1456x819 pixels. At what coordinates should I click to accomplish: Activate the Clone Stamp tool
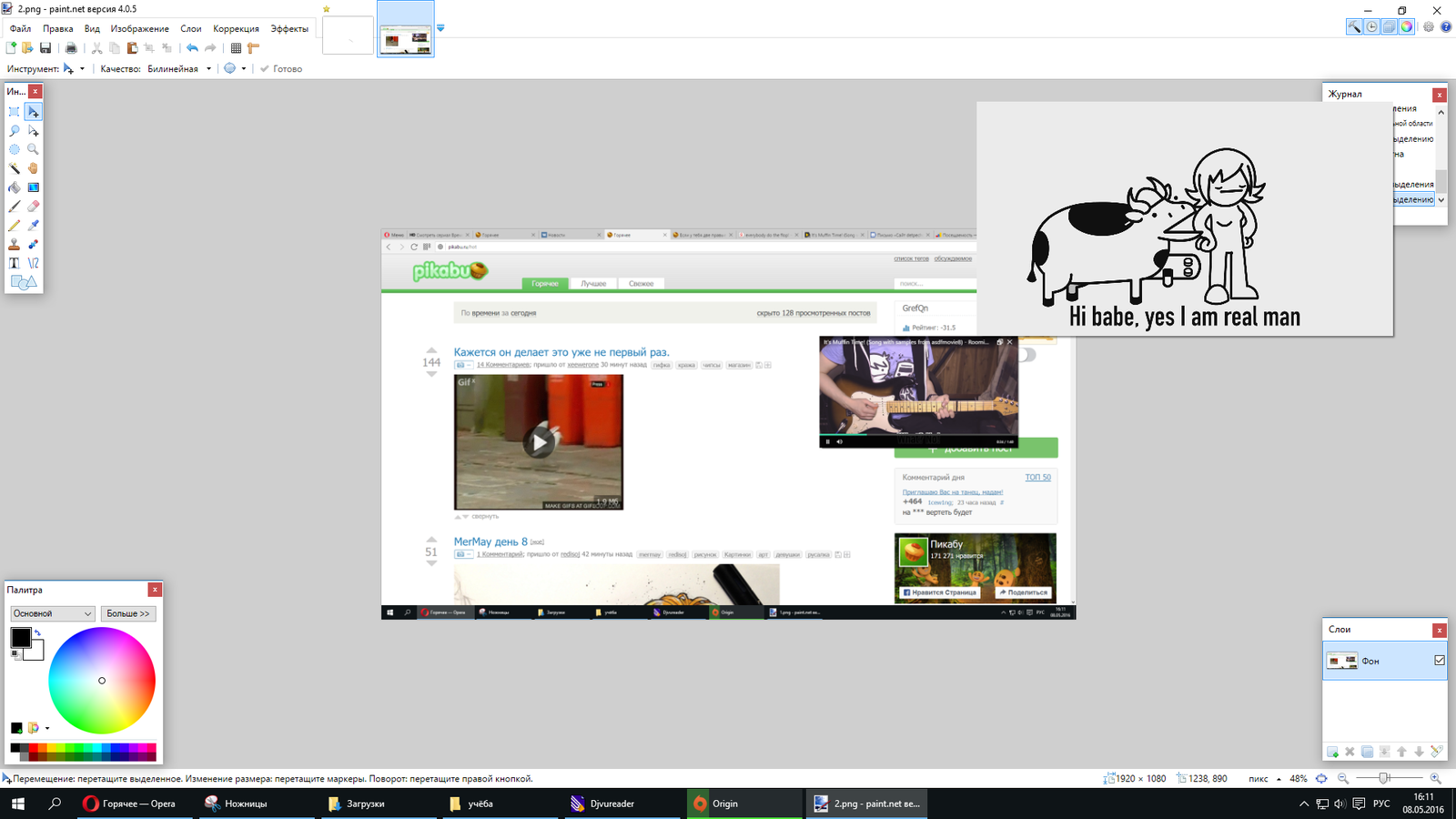click(x=15, y=244)
